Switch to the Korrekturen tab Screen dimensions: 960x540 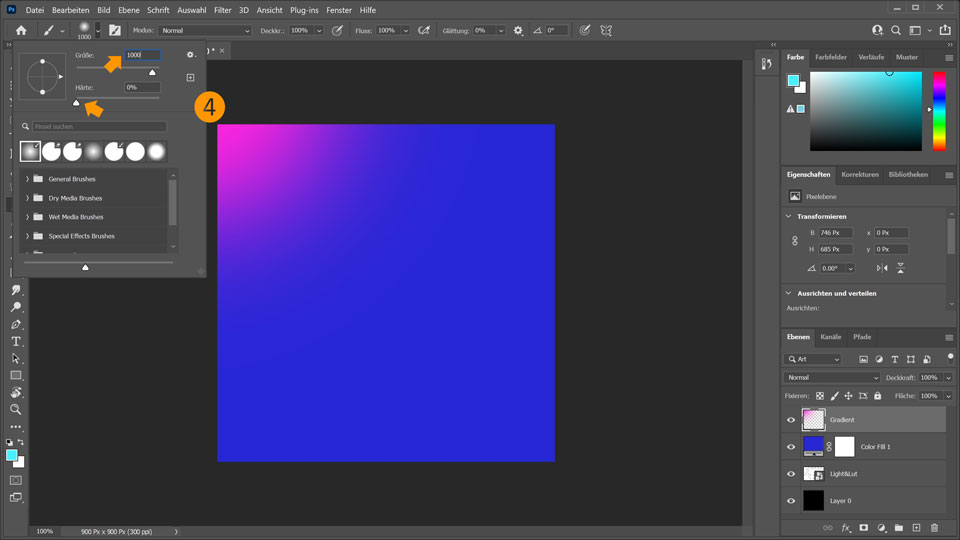pyautogui.click(x=860, y=174)
